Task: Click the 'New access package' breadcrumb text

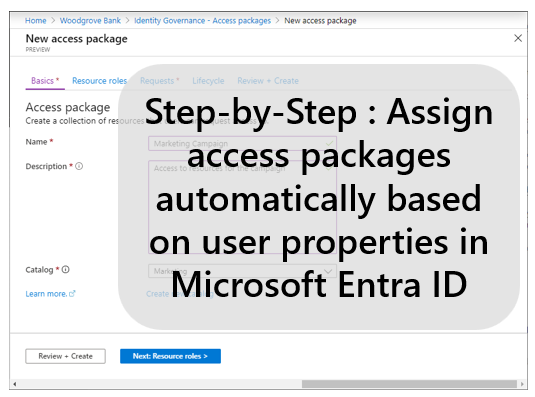Action: point(320,20)
